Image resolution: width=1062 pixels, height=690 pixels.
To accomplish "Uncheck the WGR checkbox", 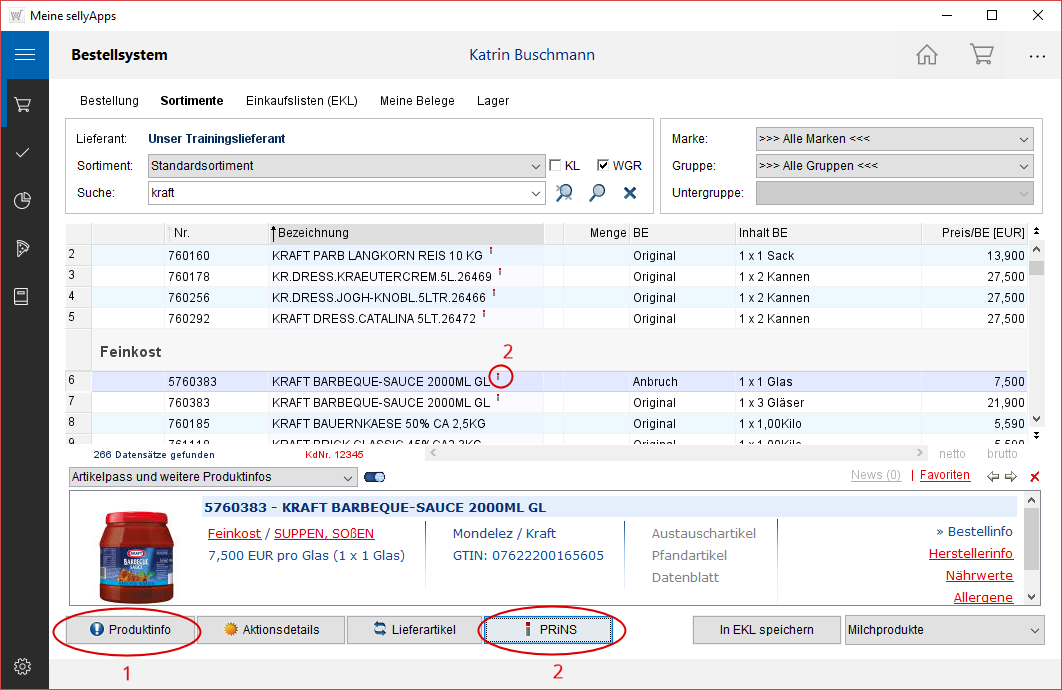I will tap(604, 166).
